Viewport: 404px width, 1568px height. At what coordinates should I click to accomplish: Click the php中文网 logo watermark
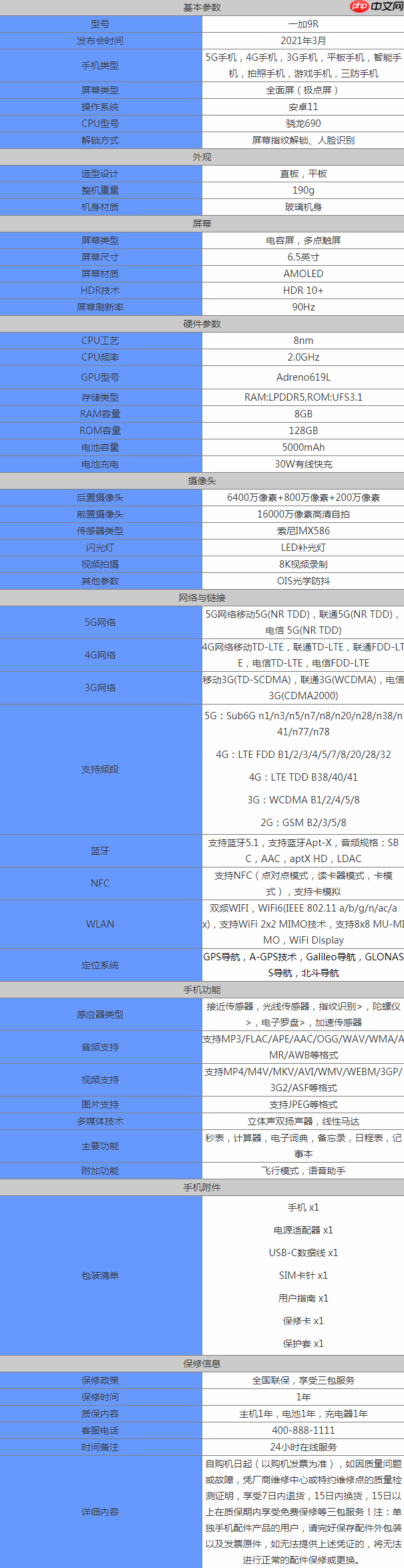point(376,7)
